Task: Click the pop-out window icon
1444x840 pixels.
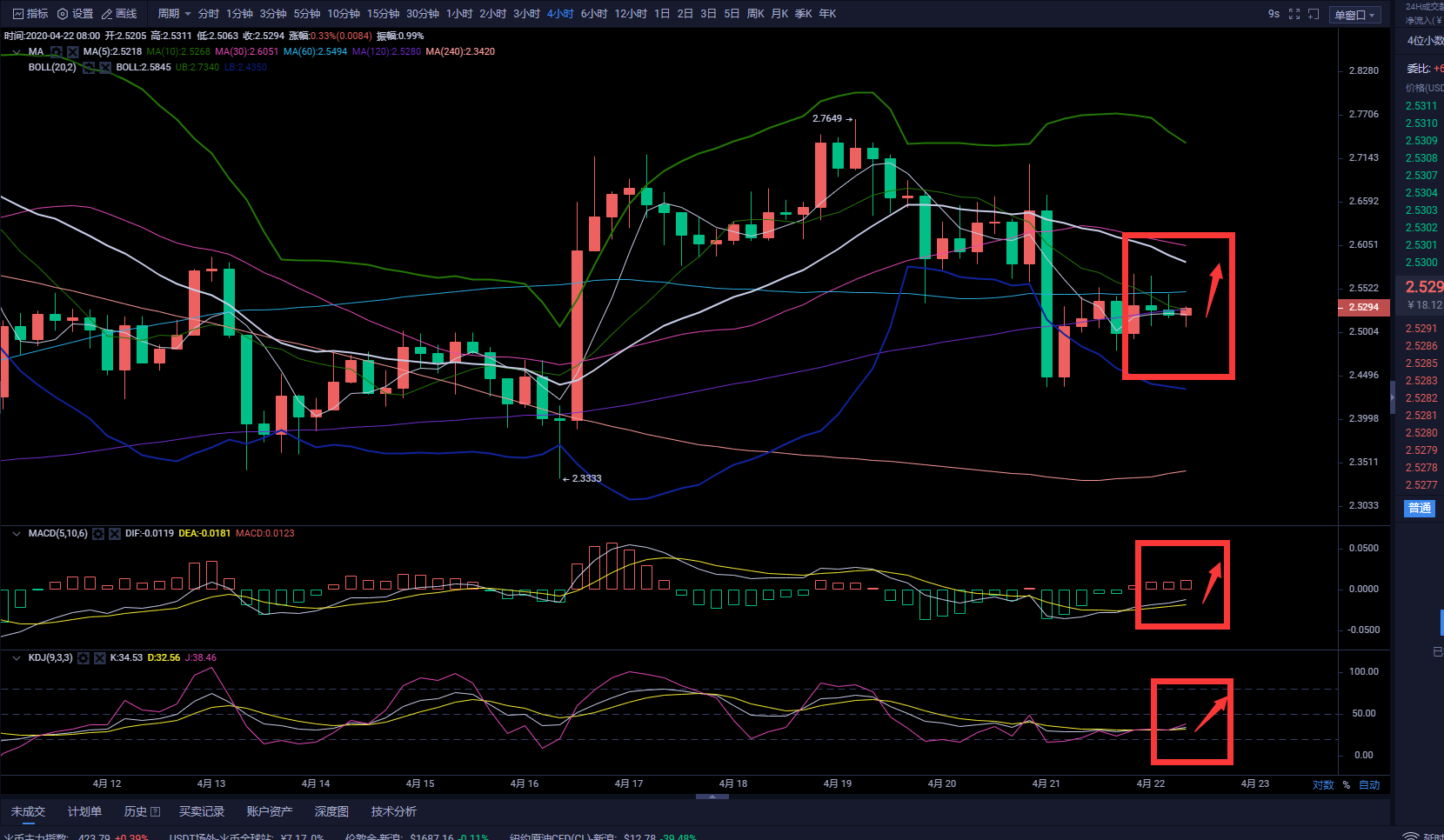Action: click(x=1314, y=14)
